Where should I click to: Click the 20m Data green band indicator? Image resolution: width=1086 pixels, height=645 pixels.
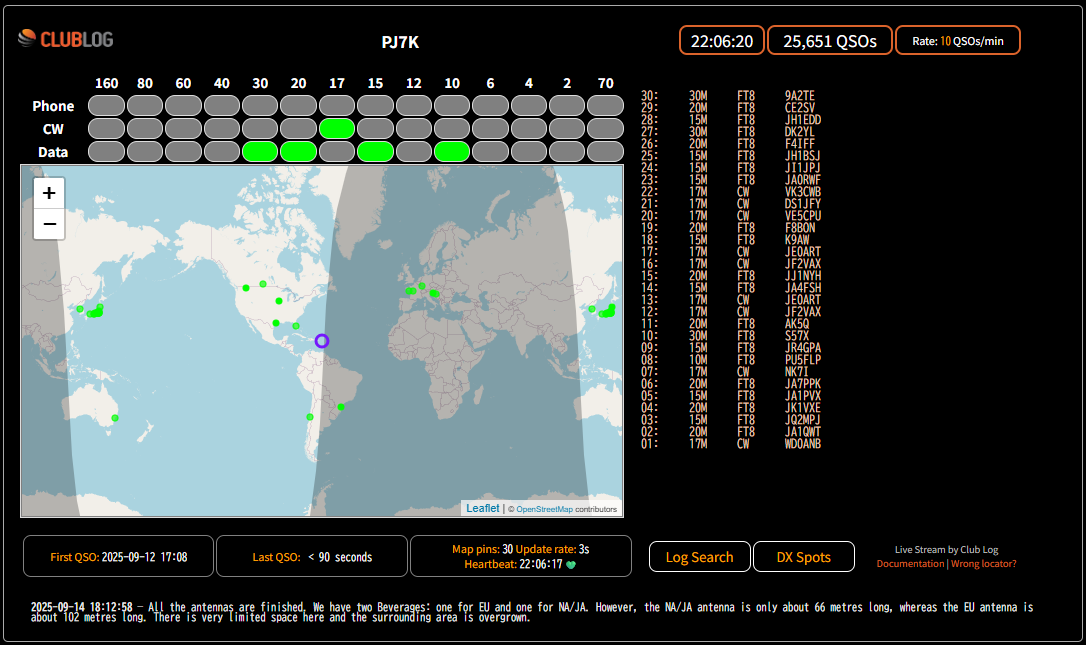click(298, 151)
